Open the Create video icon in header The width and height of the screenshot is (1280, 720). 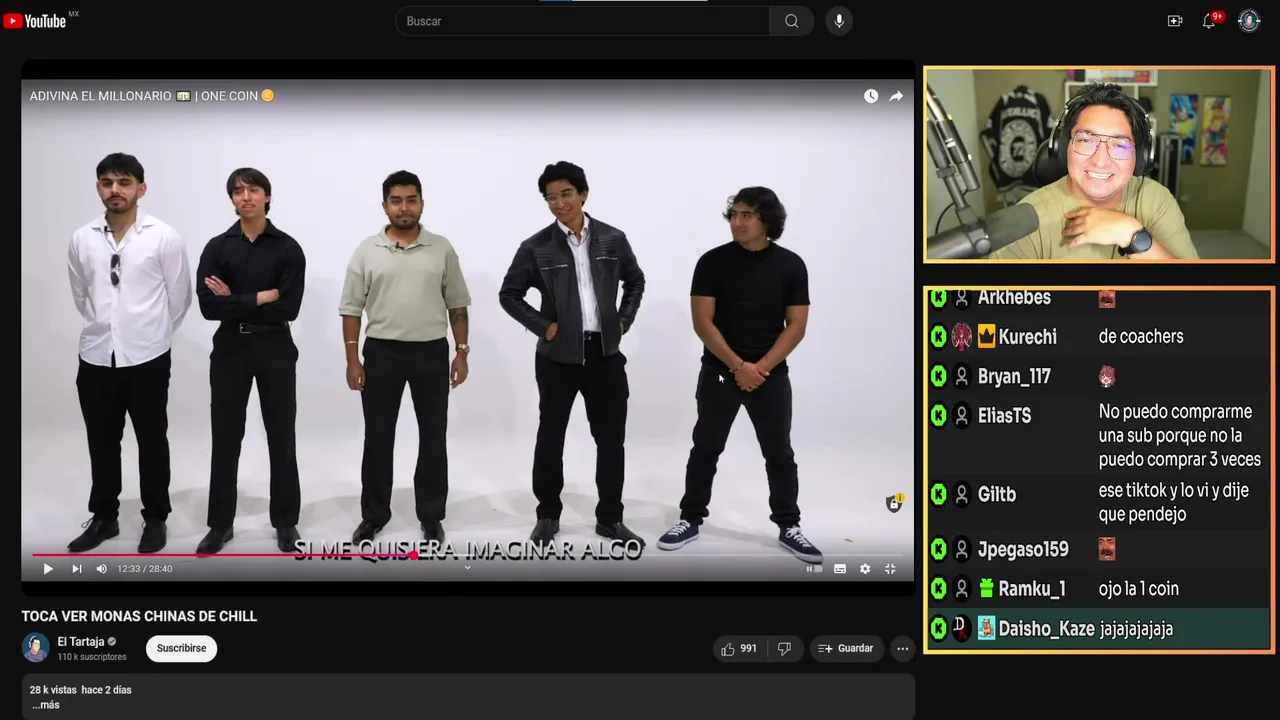[x=1175, y=21]
